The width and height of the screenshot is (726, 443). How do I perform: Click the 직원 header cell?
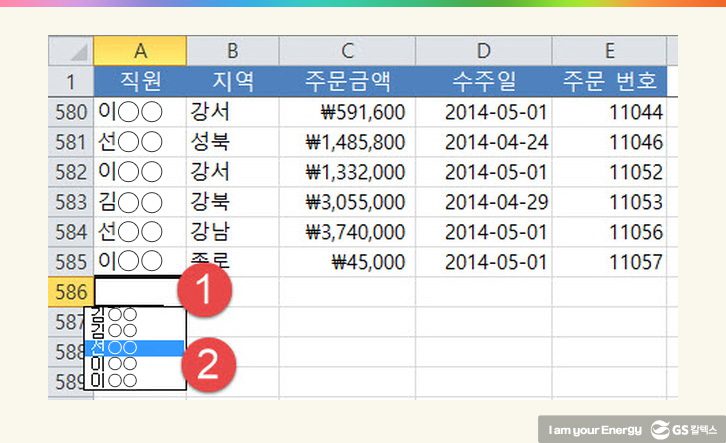tap(140, 80)
